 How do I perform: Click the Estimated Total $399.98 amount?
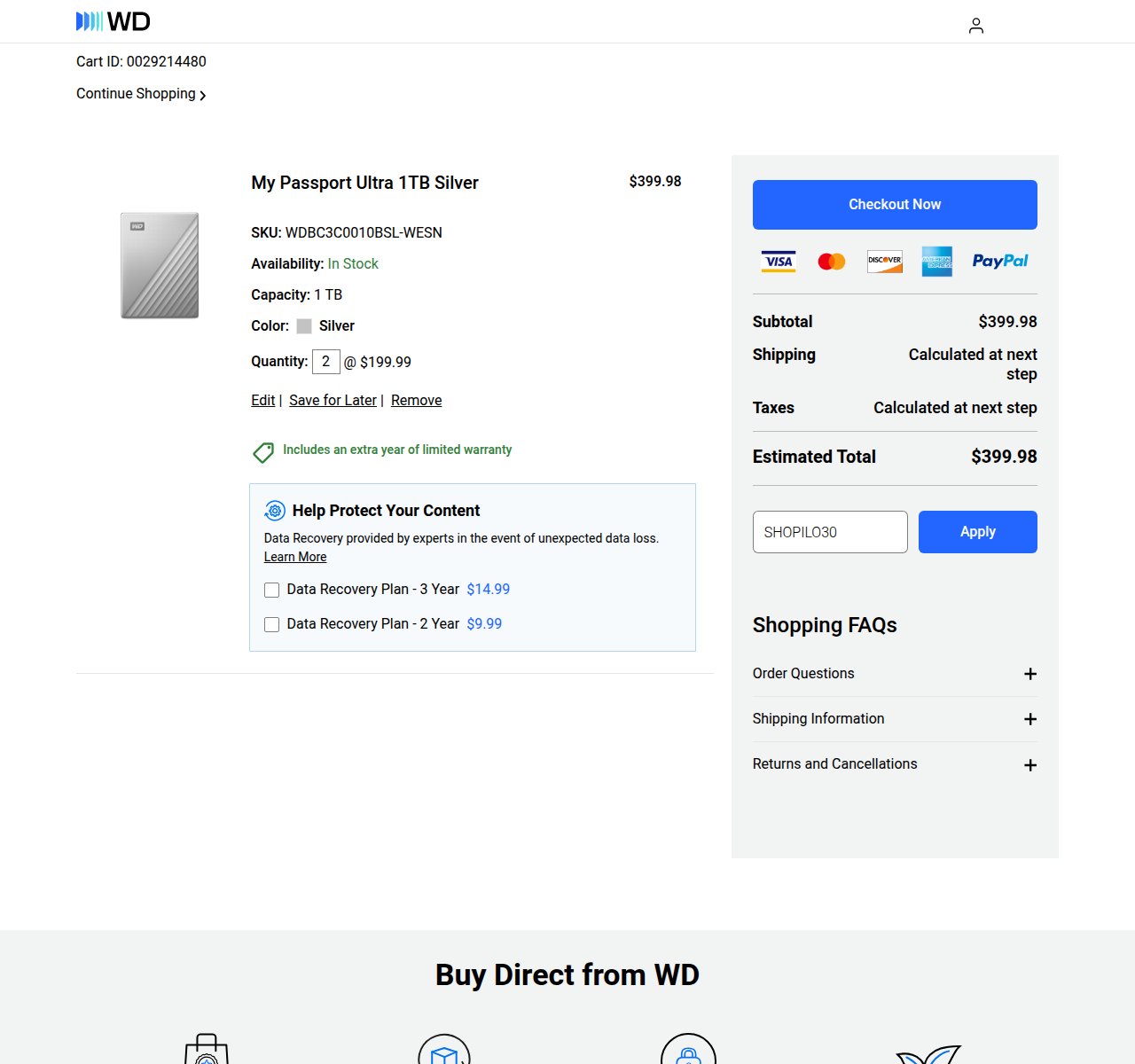tap(1004, 457)
